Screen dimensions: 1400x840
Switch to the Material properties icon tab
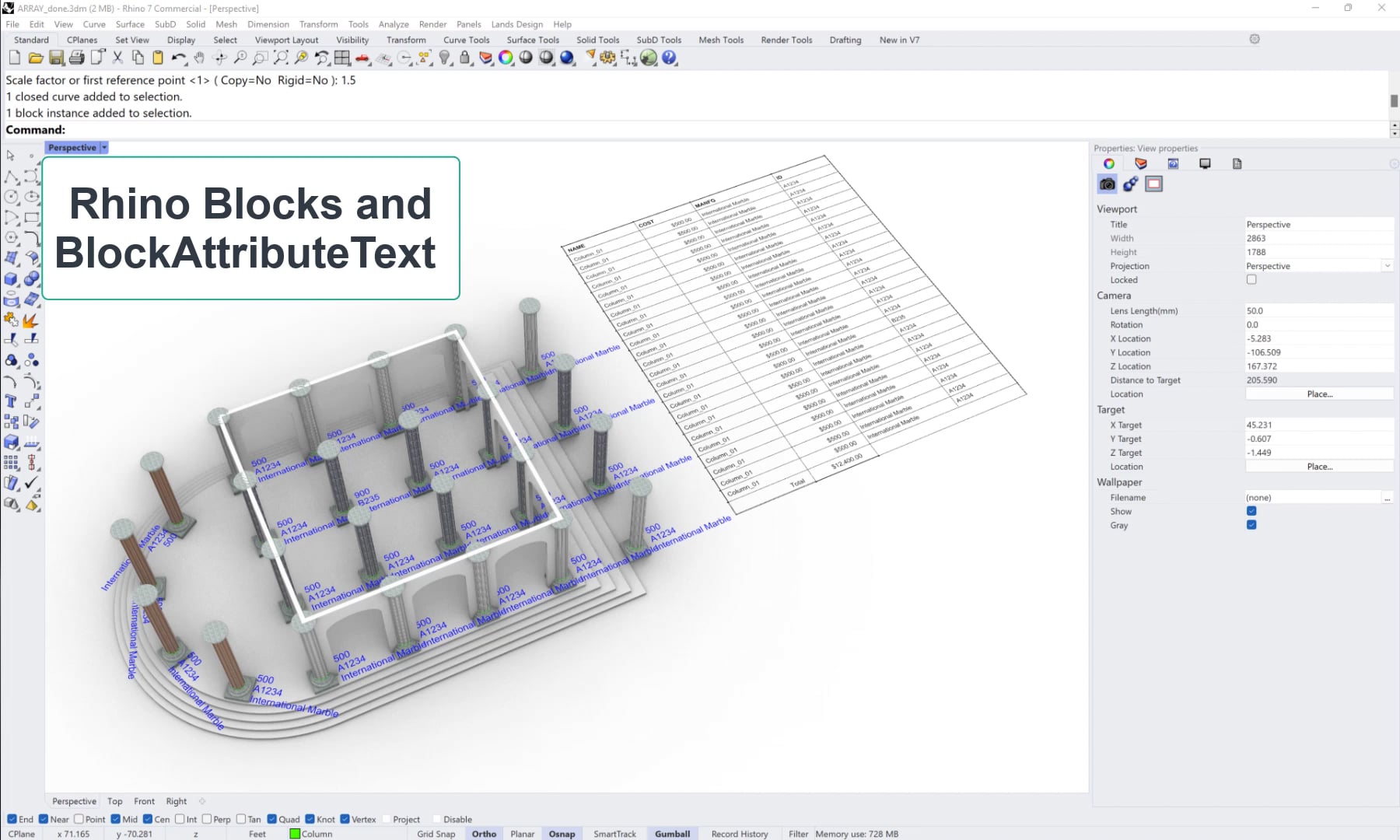click(x=1140, y=163)
